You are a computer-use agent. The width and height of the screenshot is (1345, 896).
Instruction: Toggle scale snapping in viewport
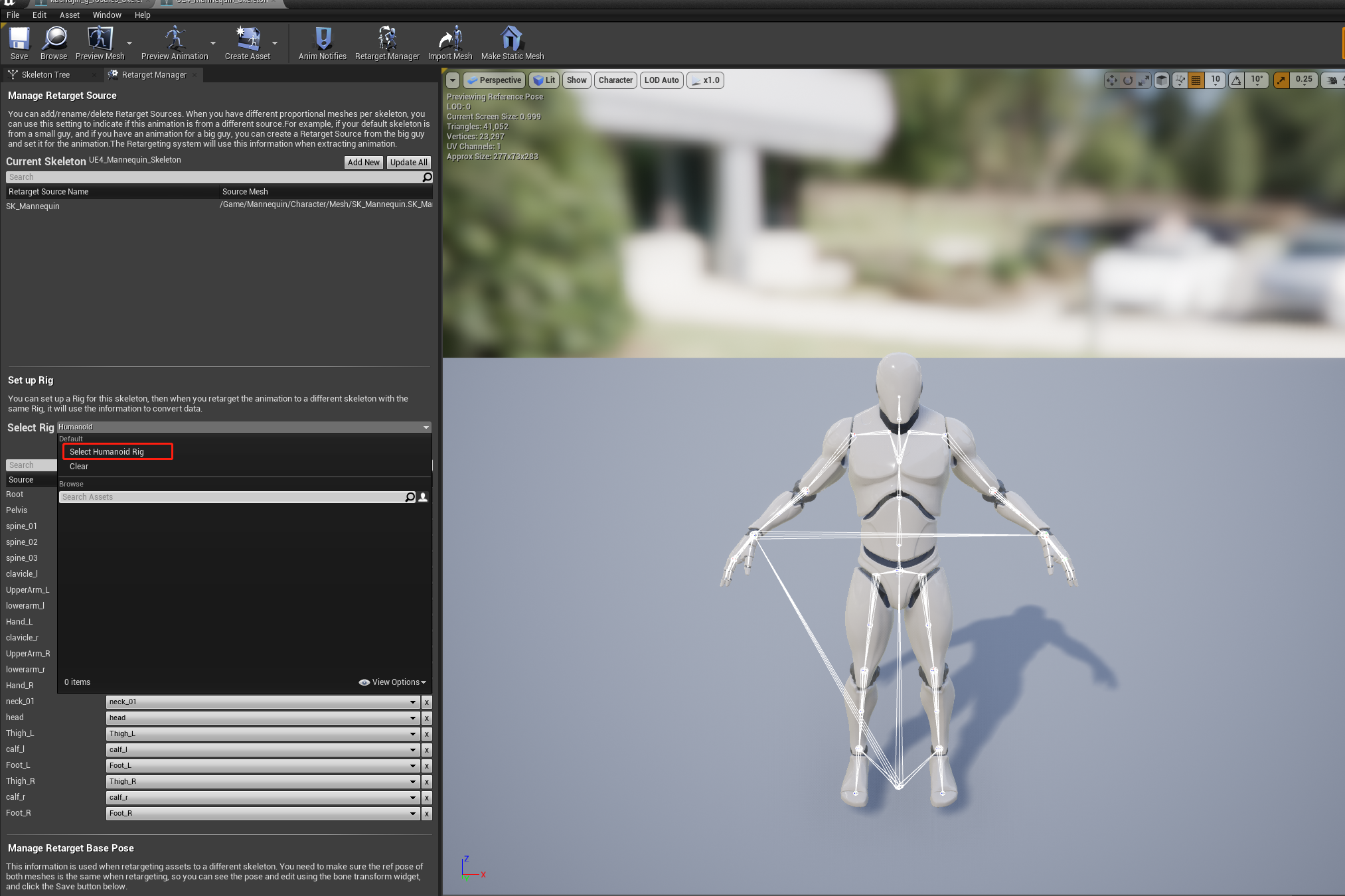1282,80
